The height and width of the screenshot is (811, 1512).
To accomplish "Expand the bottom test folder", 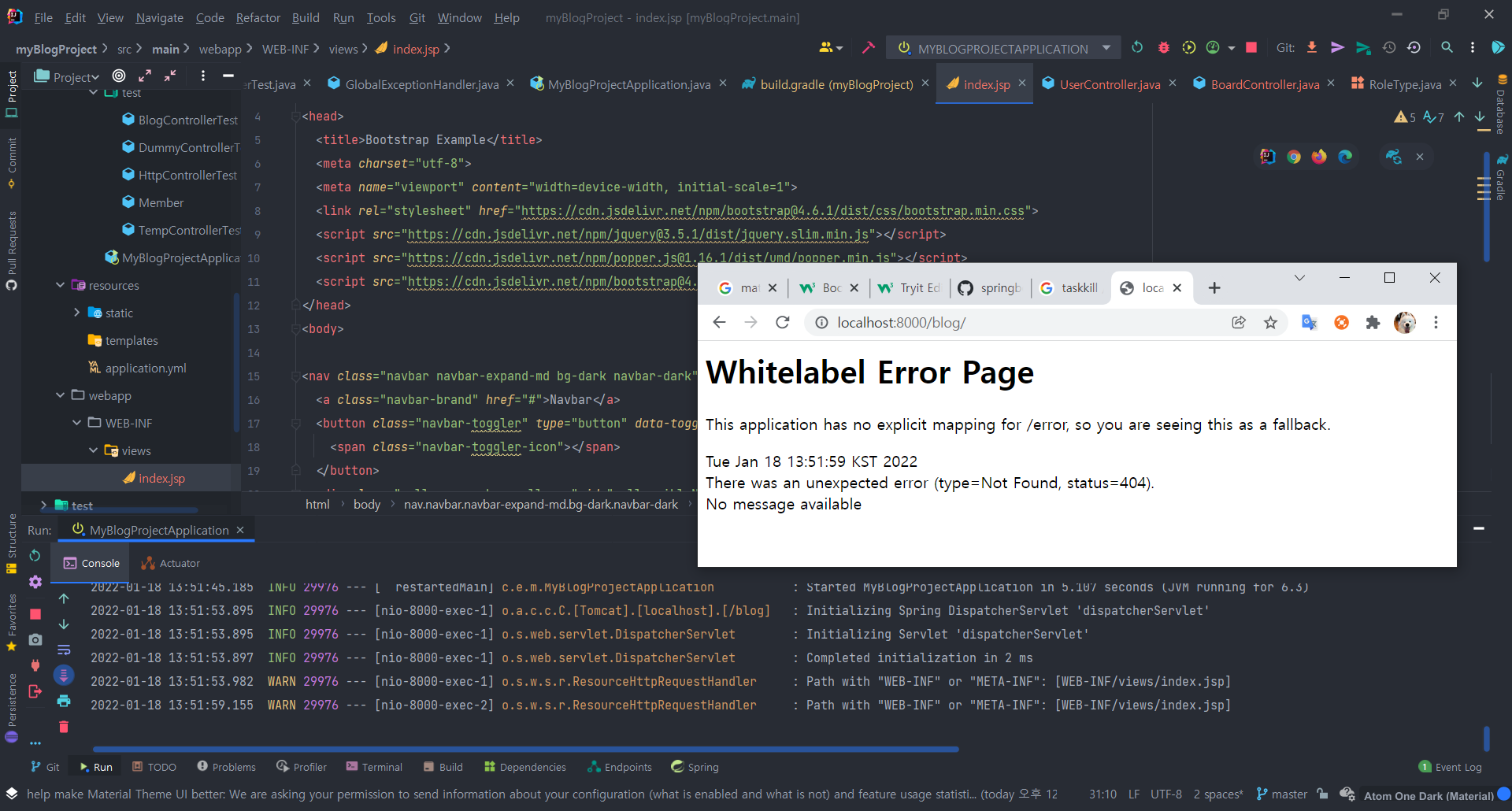I will [43, 505].
